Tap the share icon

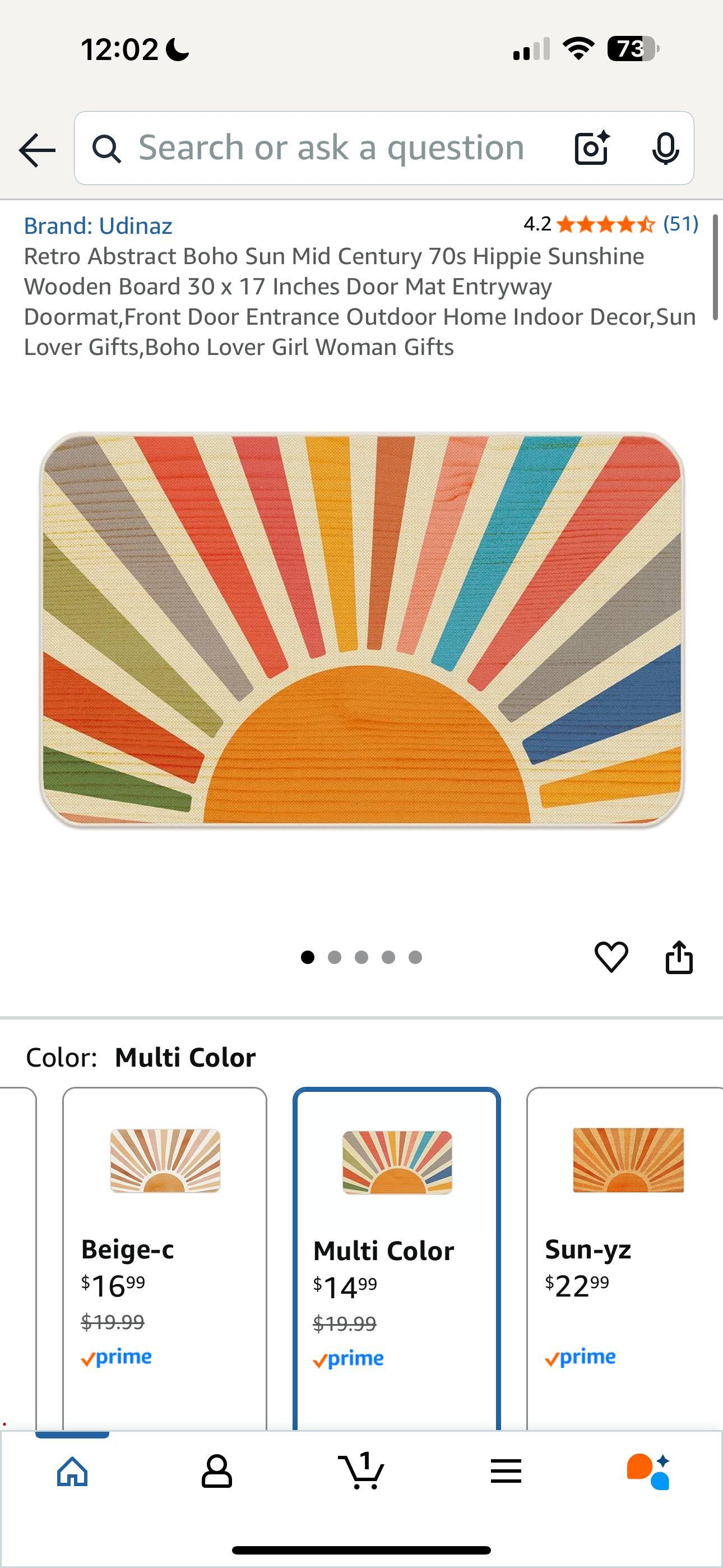pos(679,957)
